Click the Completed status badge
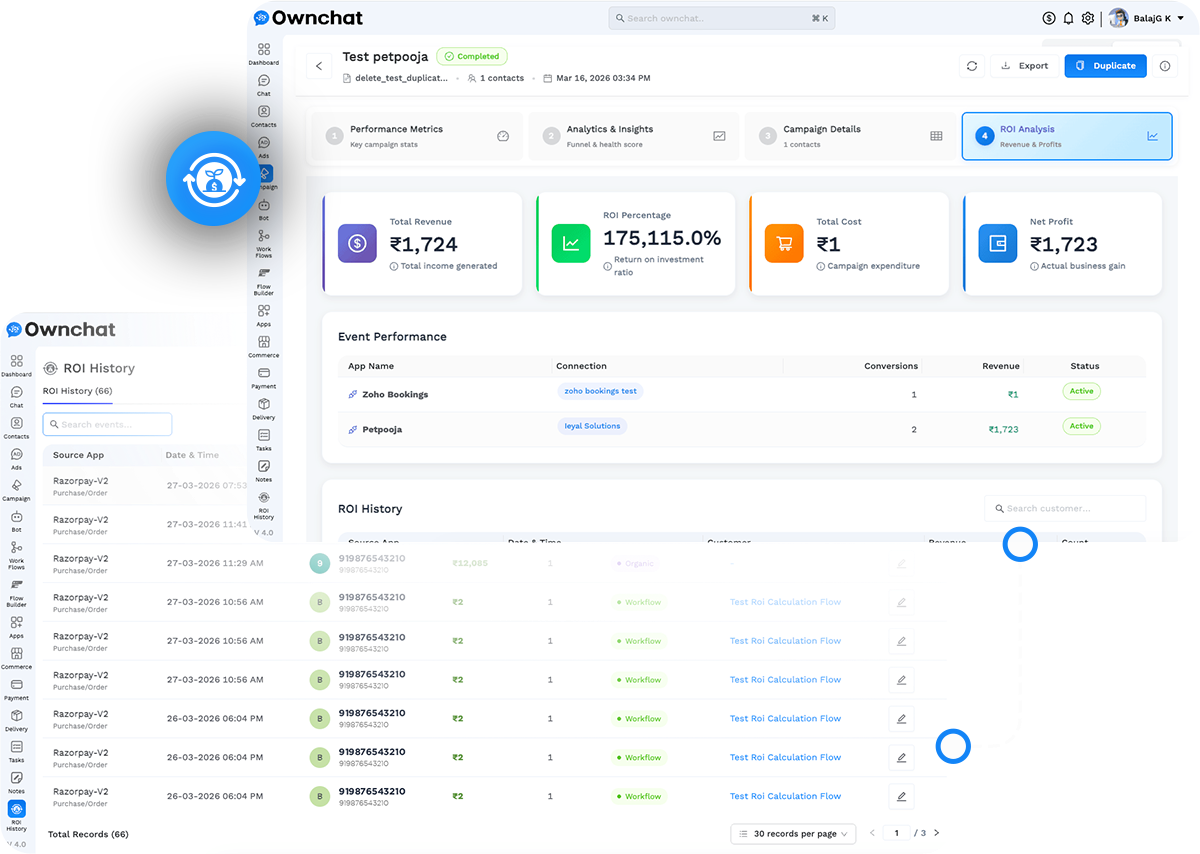This screenshot has height=854, width=1200. click(471, 56)
